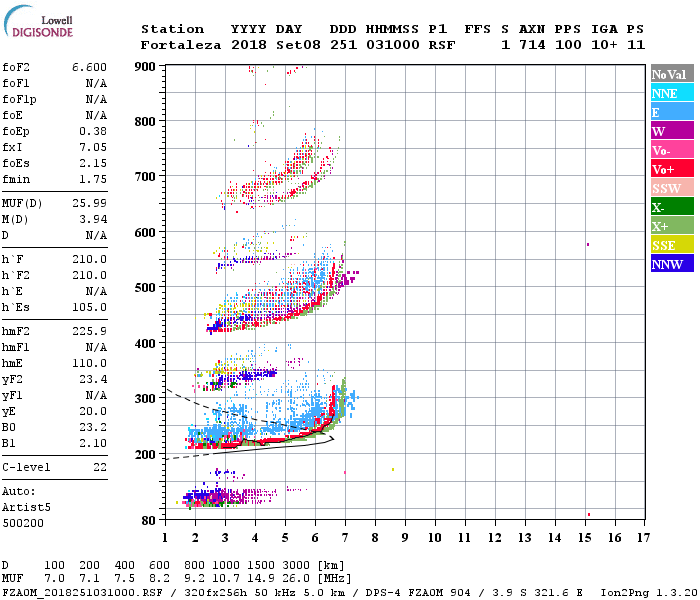The image size is (700, 600).
Task: Click the B1 value 2.10
Action: pos(93,443)
